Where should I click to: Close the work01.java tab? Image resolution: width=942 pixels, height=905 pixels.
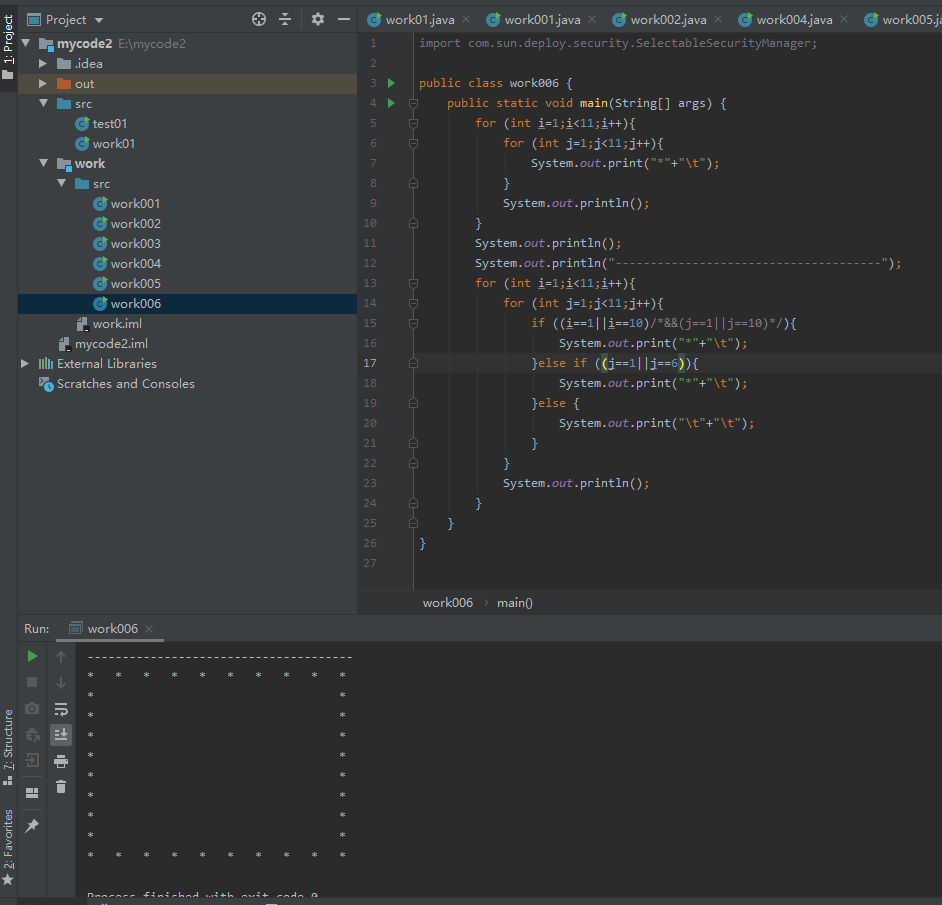466,20
